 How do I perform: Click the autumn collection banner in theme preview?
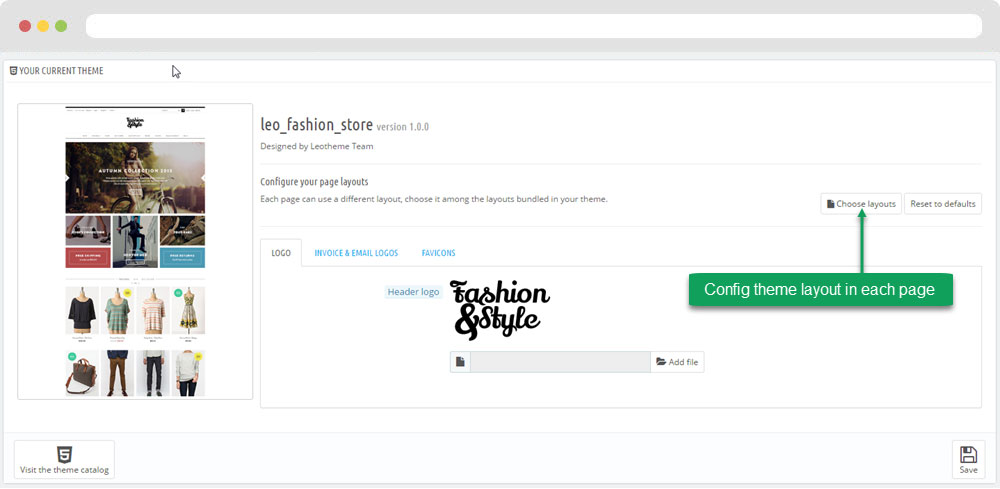tap(135, 177)
